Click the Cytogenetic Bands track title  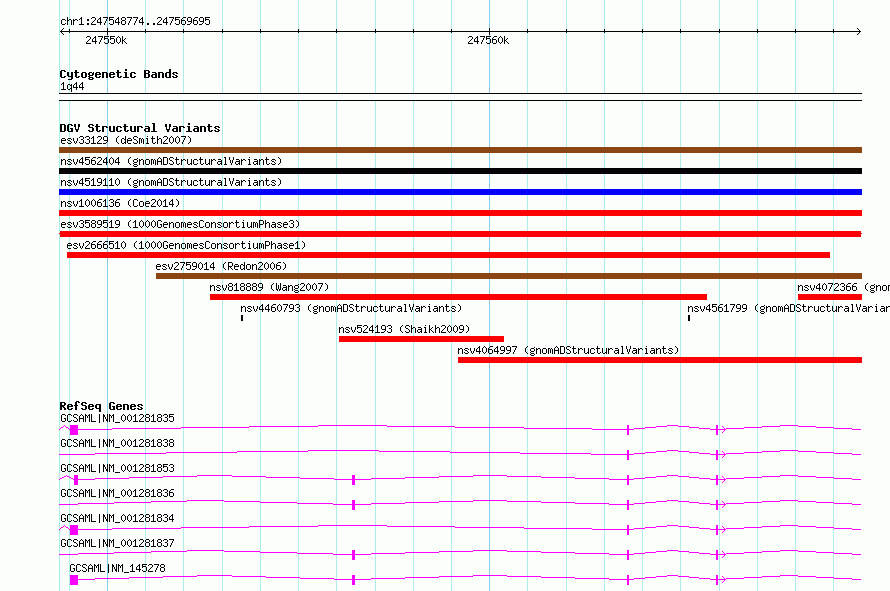[119, 74]
